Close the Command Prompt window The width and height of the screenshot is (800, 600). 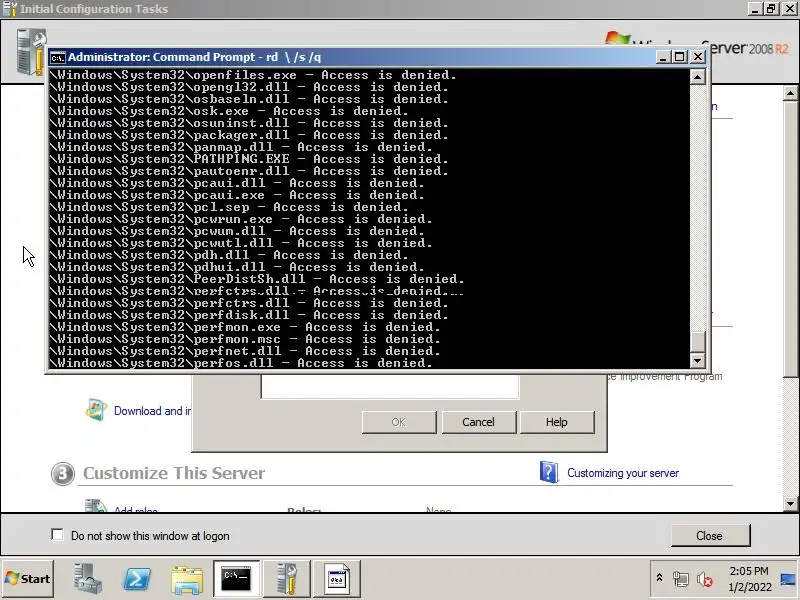point(697,57)
